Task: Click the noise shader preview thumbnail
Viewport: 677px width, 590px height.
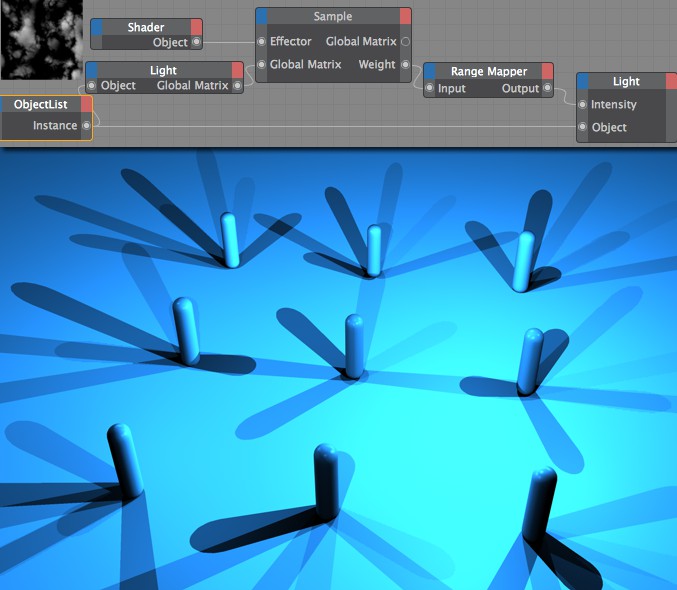Action: pos(41,39)
